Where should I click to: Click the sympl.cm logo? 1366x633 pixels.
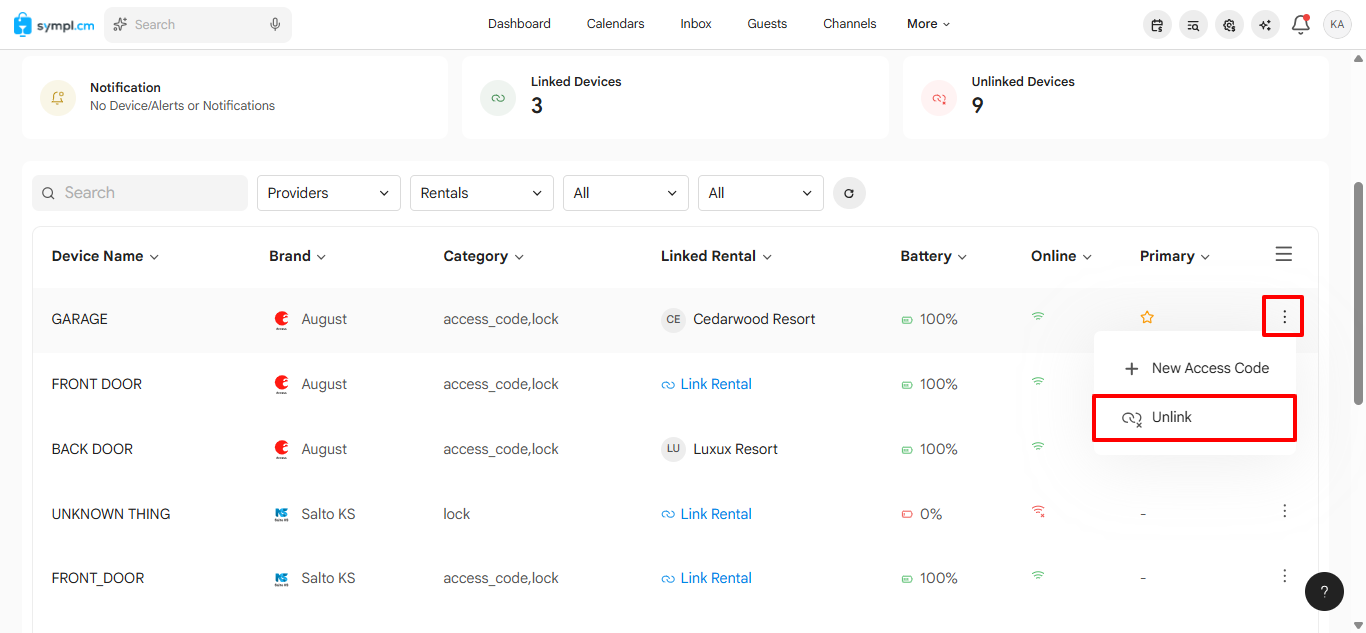pyautogui.click(x=55, y=24)
